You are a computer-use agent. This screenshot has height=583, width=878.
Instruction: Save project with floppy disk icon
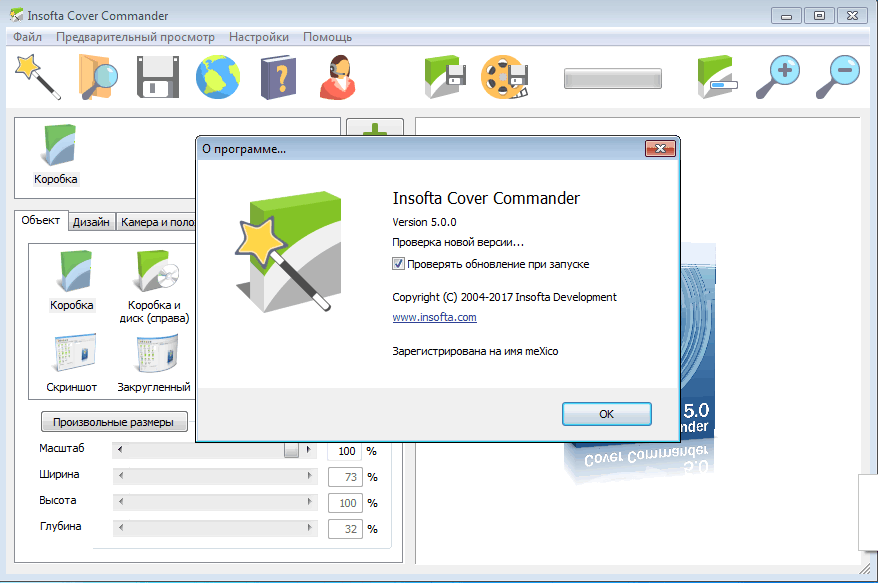(x=158, y=77)
